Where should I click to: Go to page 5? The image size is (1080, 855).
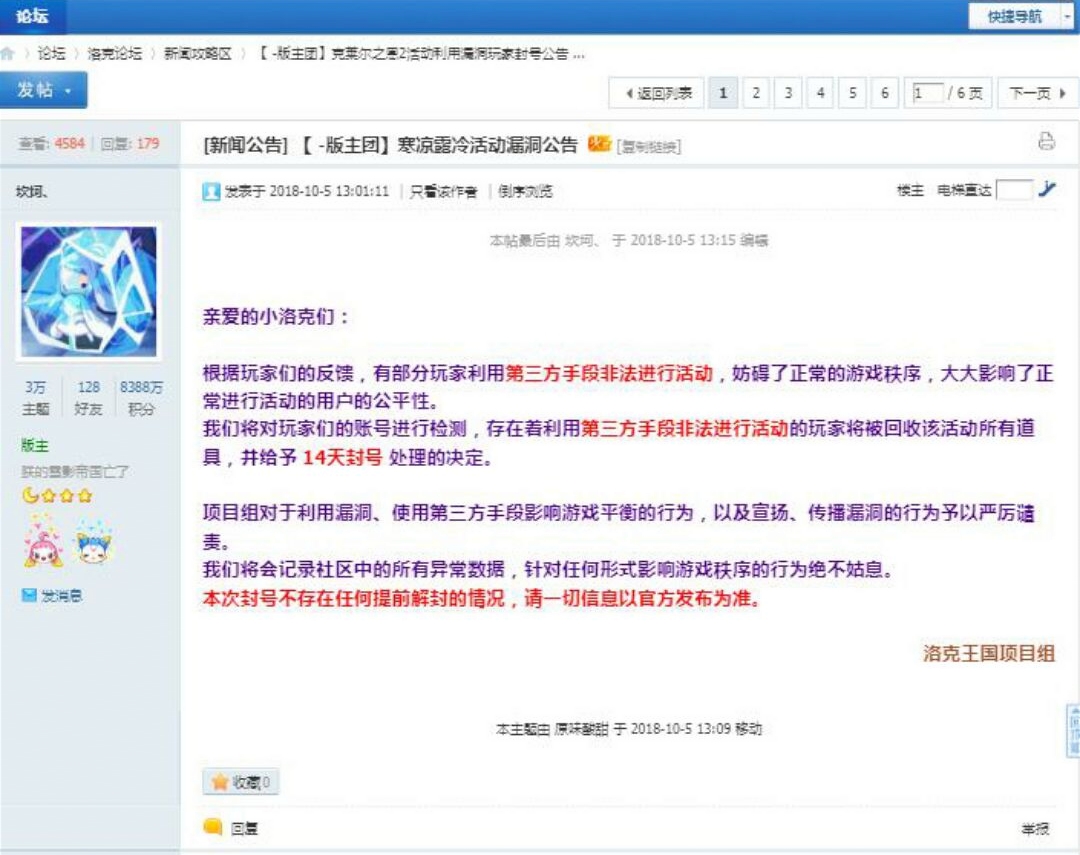[x=853, y=93]
